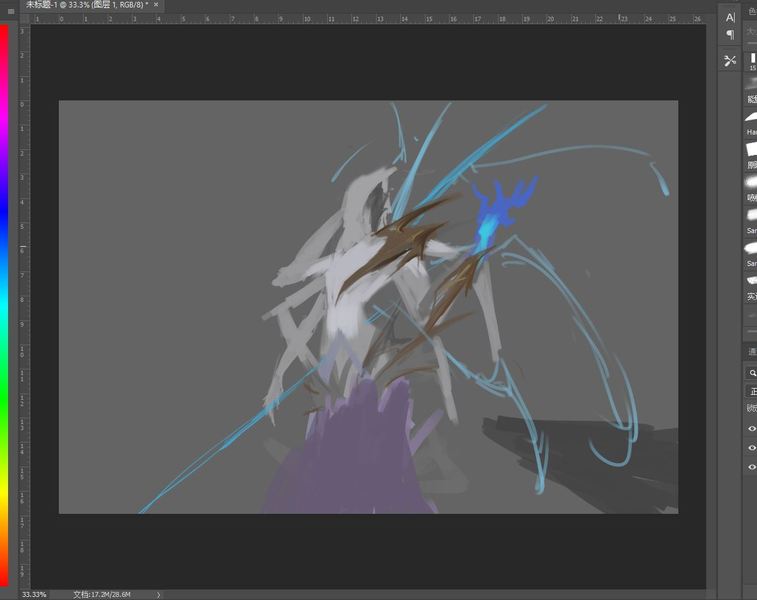Select the second Sam brush preset
This screenshot has width=757, height=600.
coord(751,248)
